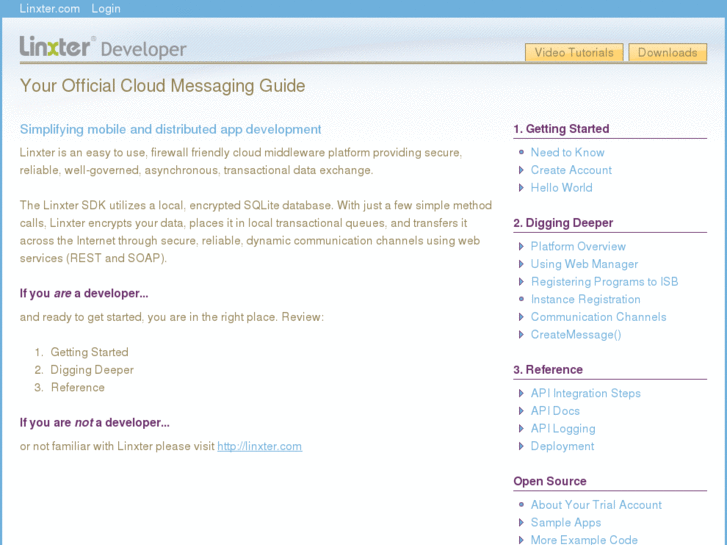Viewport: 727px width, 545px height.
Task: Open the Hello World link
Action: tap(561, 187)
